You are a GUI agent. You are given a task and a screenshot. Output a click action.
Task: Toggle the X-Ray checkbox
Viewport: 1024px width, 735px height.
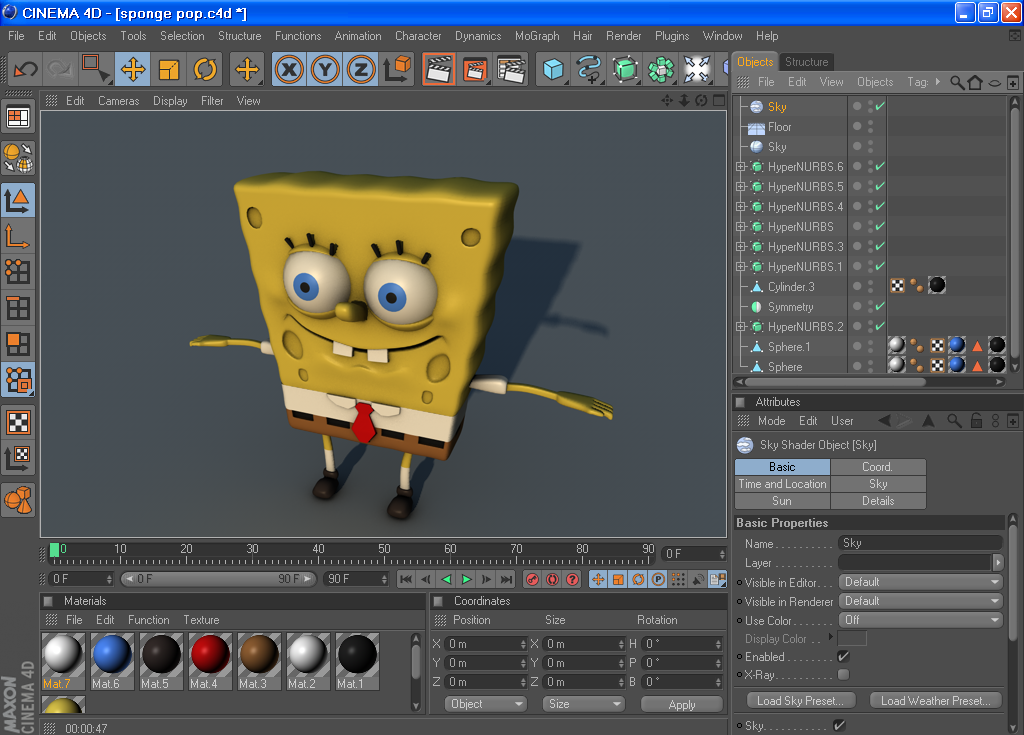point(843,674)
